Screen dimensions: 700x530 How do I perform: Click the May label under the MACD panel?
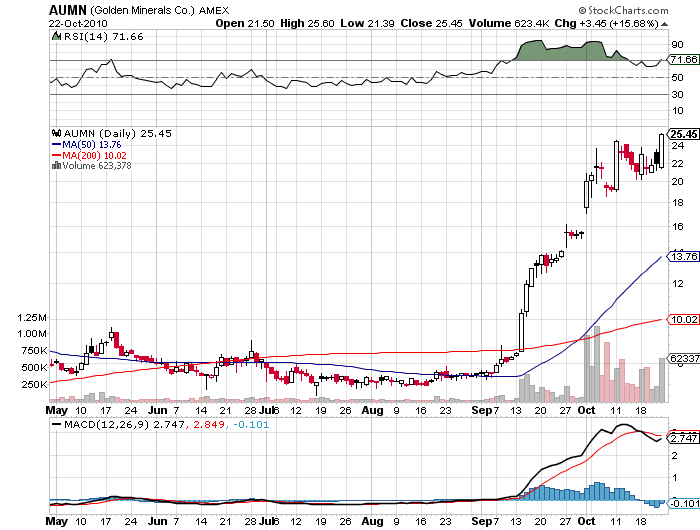[57, 521]
